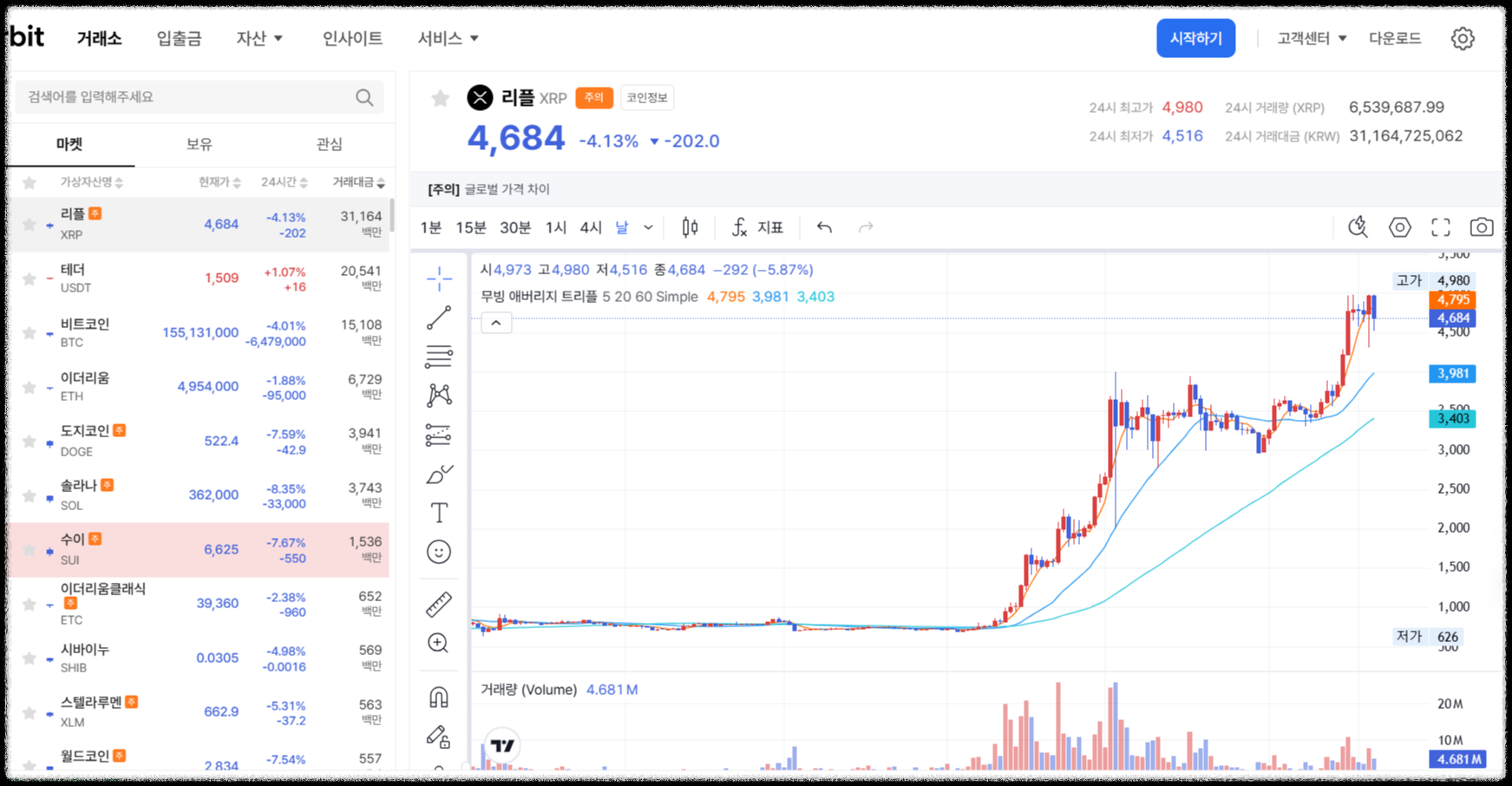Toggle favorite star for 도지코인 DOGE row
The width and height of the screenshot is (1512, 786).
tap(29, 442)
